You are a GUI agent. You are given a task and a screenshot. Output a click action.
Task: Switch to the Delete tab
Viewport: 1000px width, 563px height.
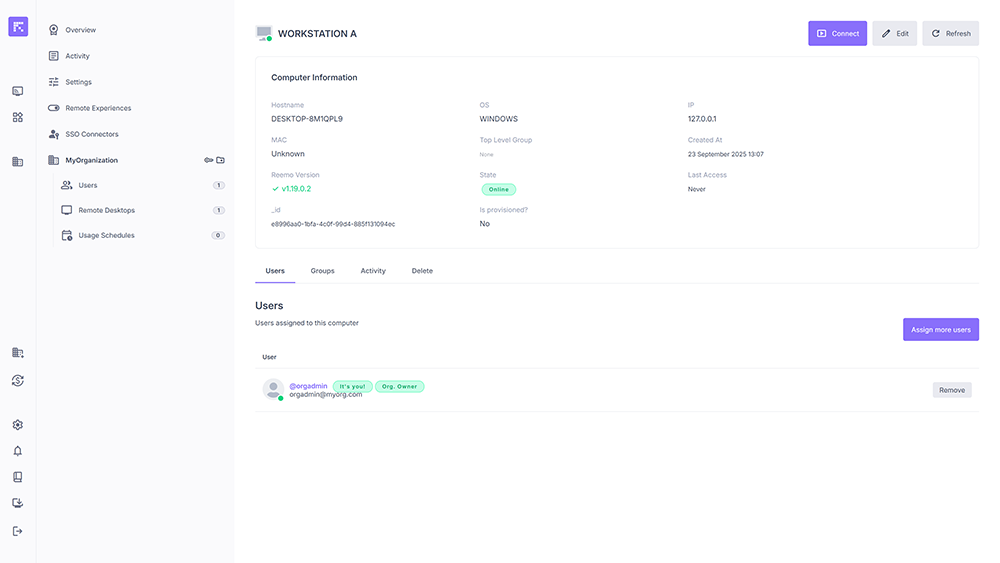tap(422, 271)
